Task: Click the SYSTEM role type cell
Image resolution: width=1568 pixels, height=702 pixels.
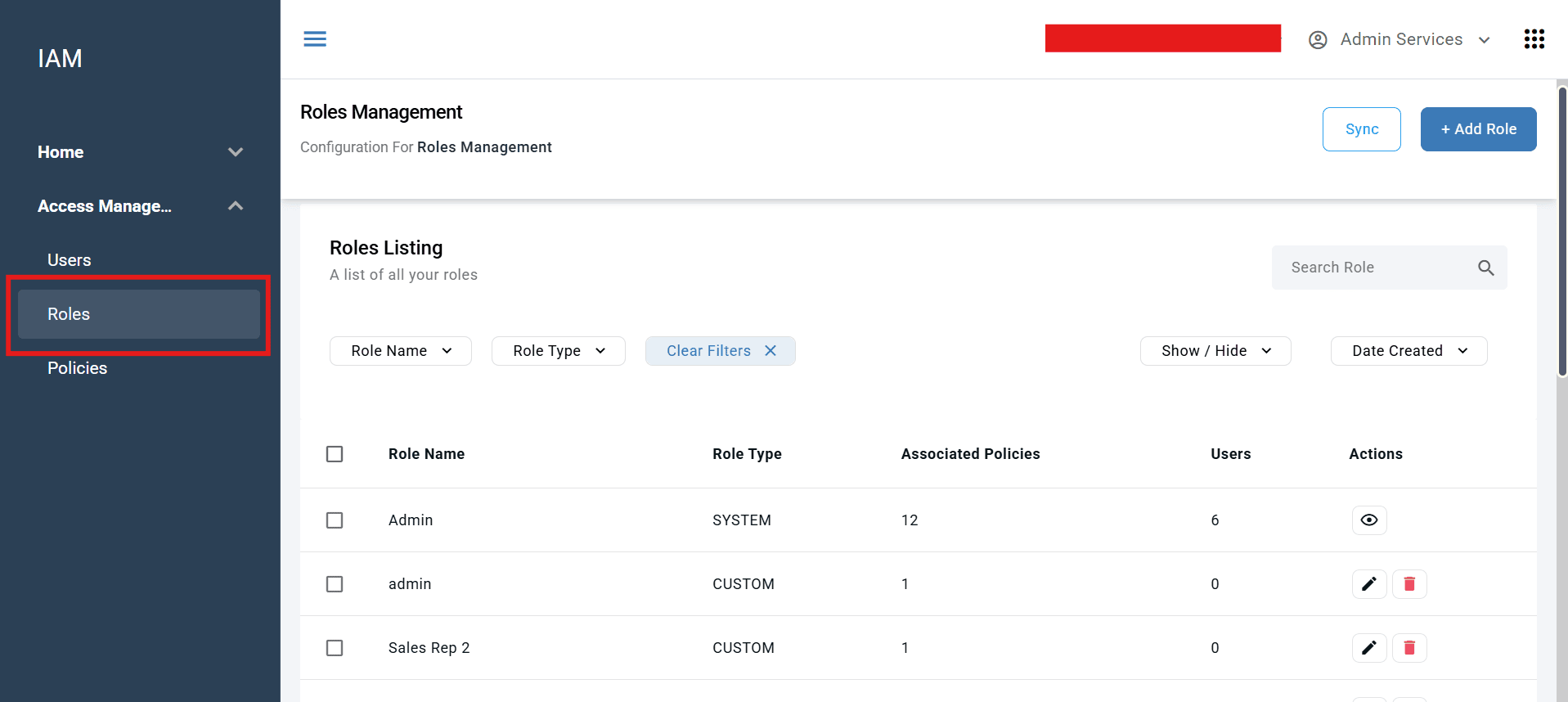Action: pos(741,520)
